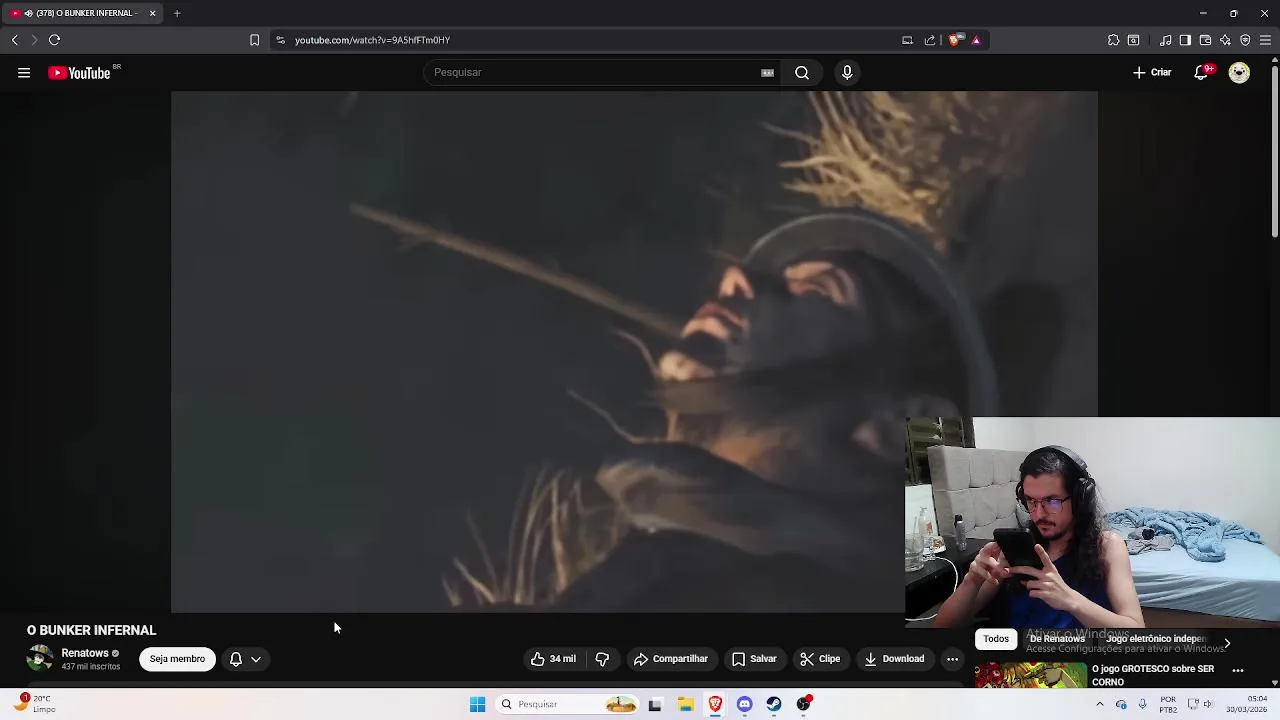Close the O BUNKER INFERNAL tab
This screenshot has width=1280, height=720.
click(152, 13)
